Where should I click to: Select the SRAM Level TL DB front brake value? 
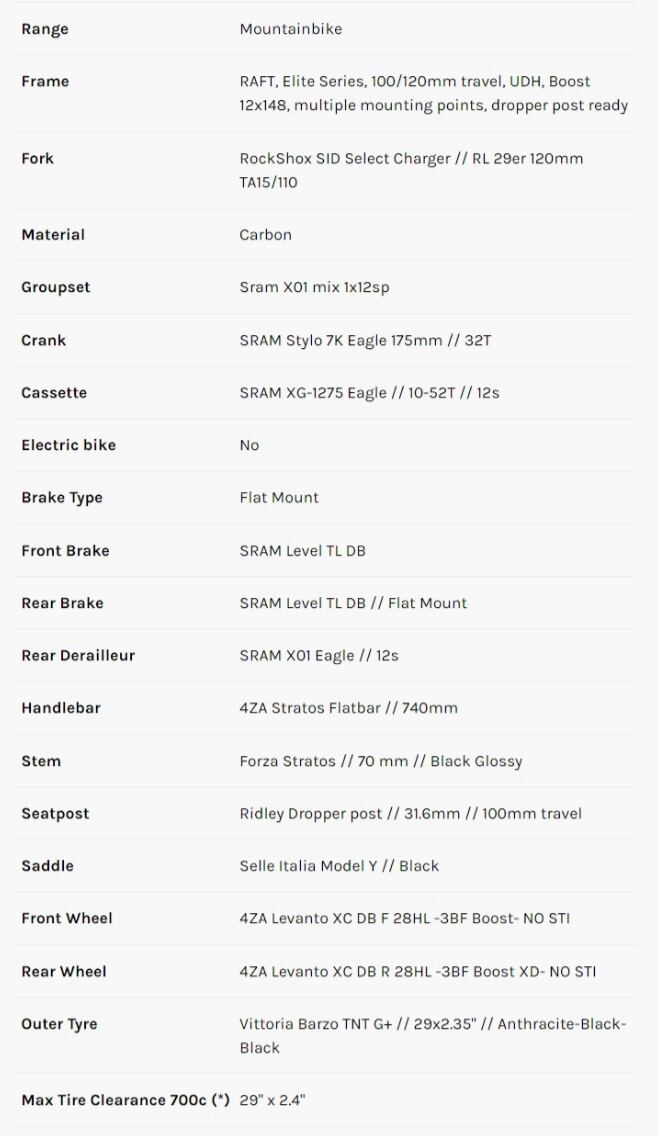click(x=302, y=551)
